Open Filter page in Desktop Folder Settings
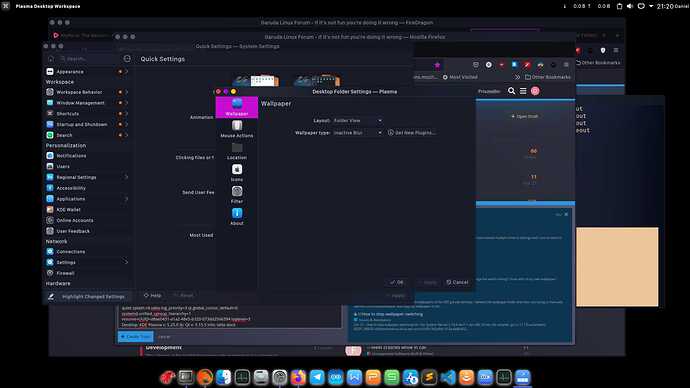This screenshot has width=690, height=388. (x=237, y=195)
